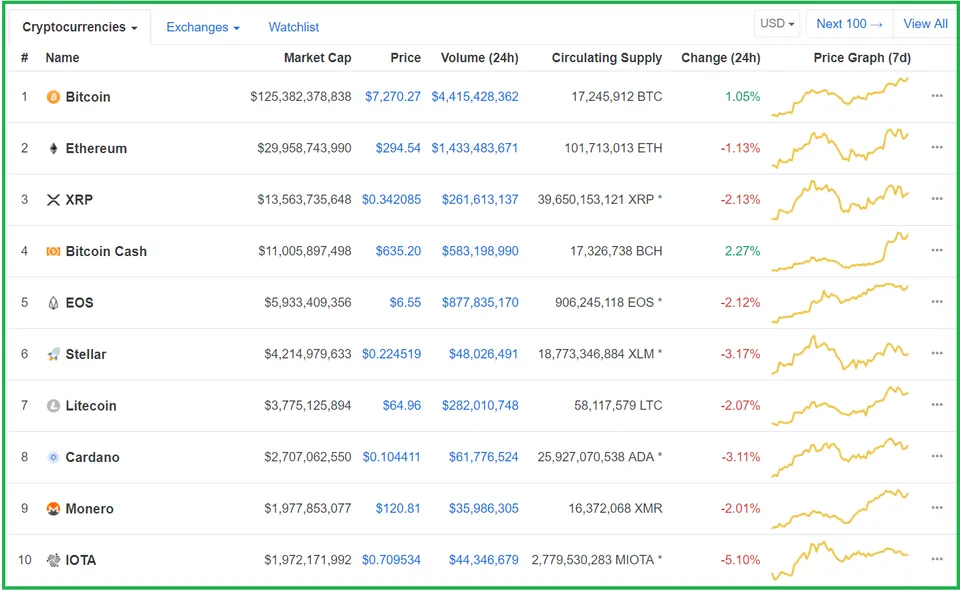Click Monero volume $35,986,305
This screenshot has width=960, height=591.
pyautogui.click(x=483, y=508)
